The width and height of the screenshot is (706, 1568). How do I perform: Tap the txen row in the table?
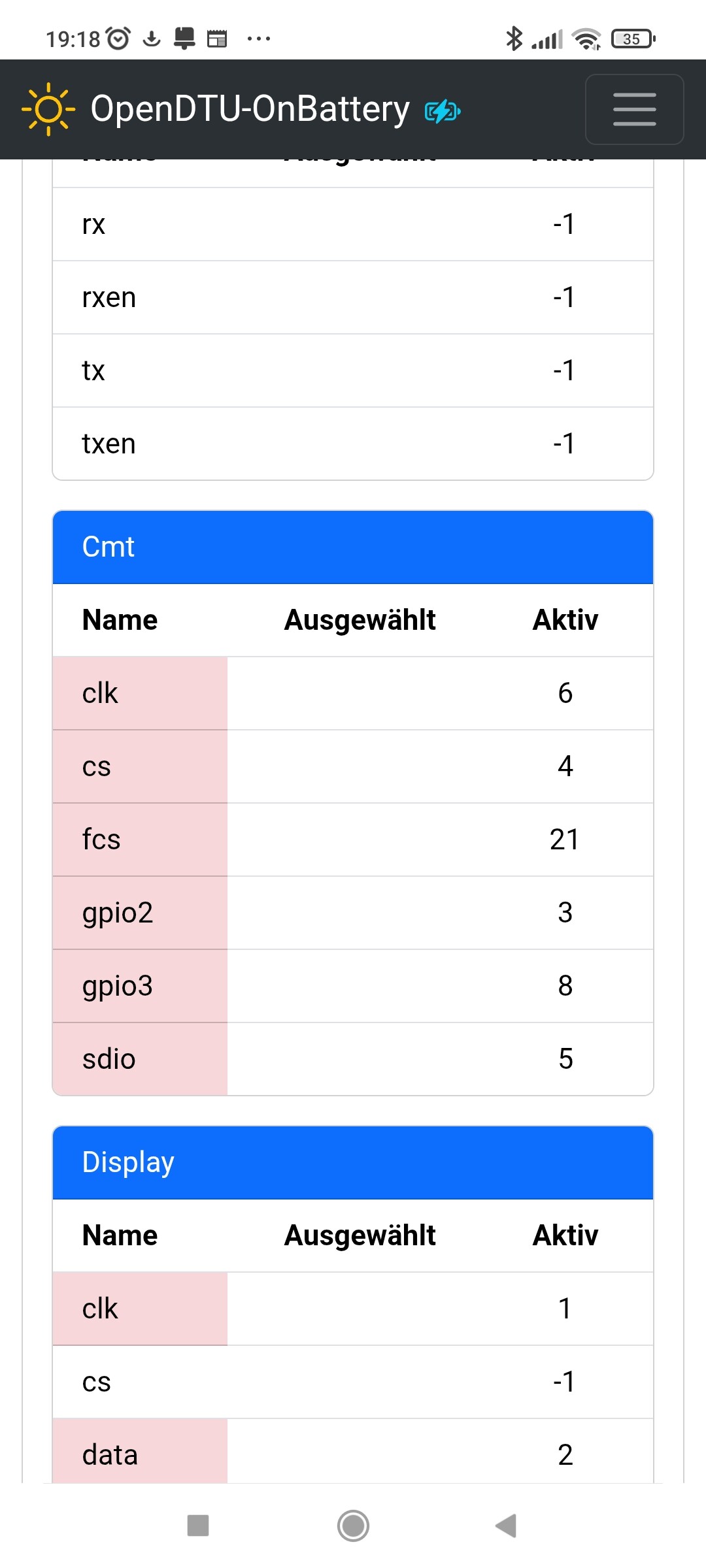point(353,444)
